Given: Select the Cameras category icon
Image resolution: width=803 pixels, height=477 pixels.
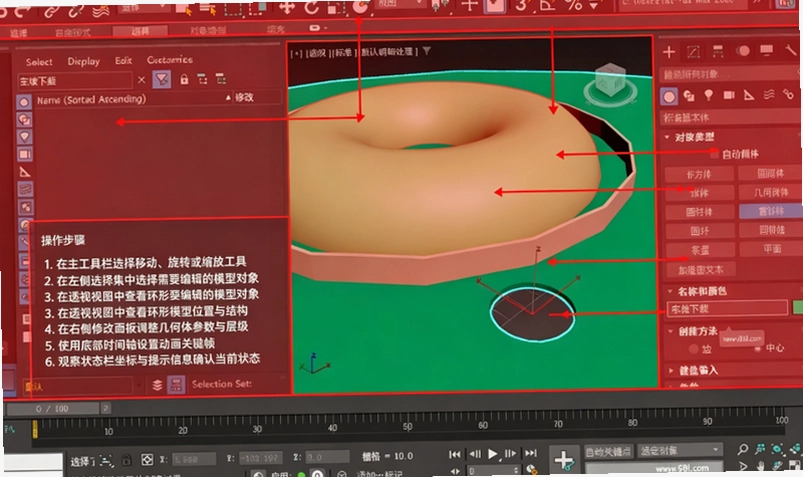Looking at the screenshot, I should coord(729,95).
